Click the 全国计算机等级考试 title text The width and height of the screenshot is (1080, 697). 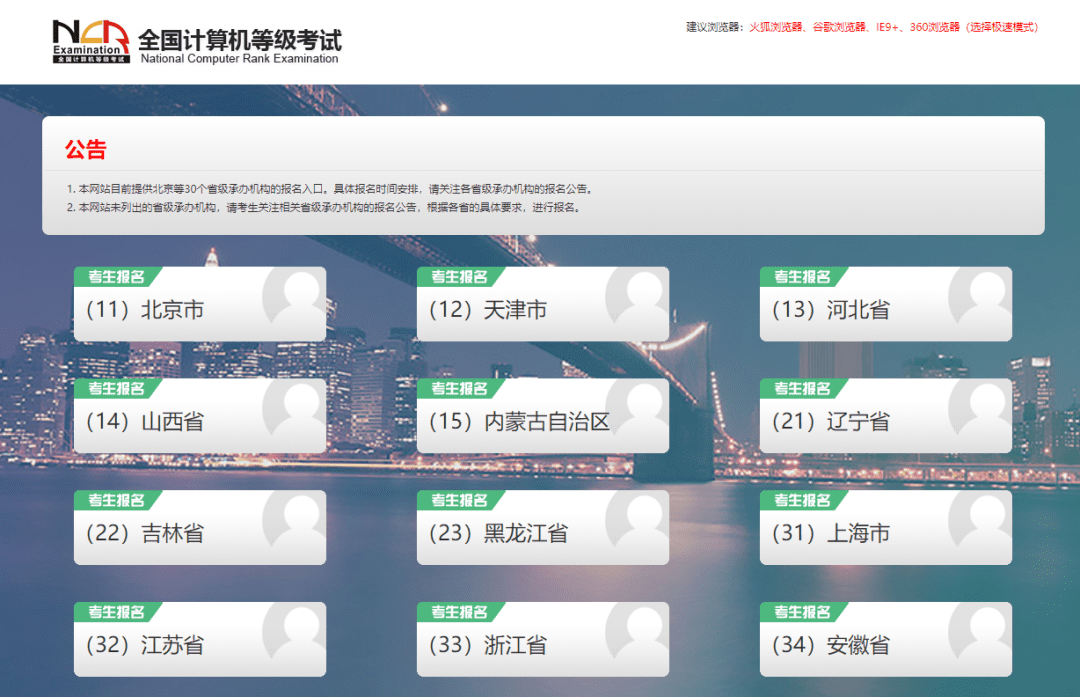pos(241,40)
